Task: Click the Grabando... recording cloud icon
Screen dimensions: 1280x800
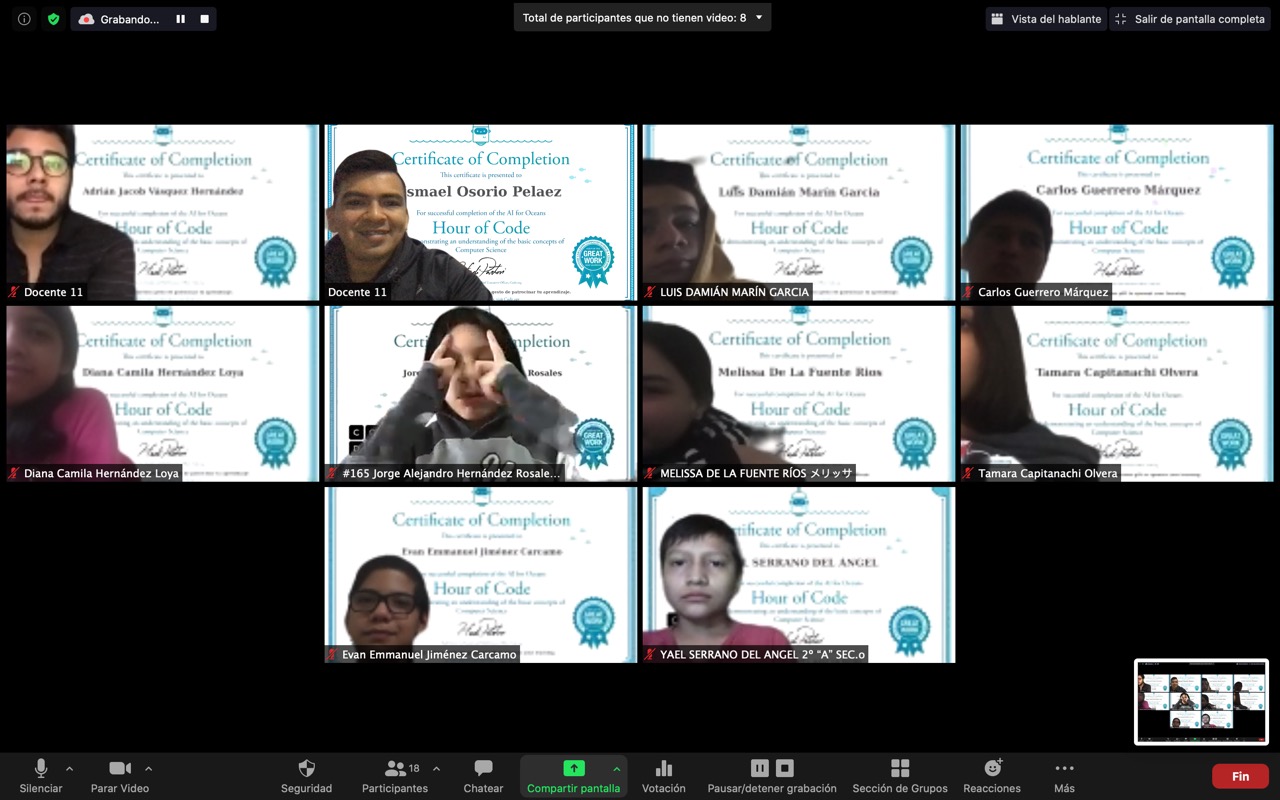Action: click(x=86, y=19)
